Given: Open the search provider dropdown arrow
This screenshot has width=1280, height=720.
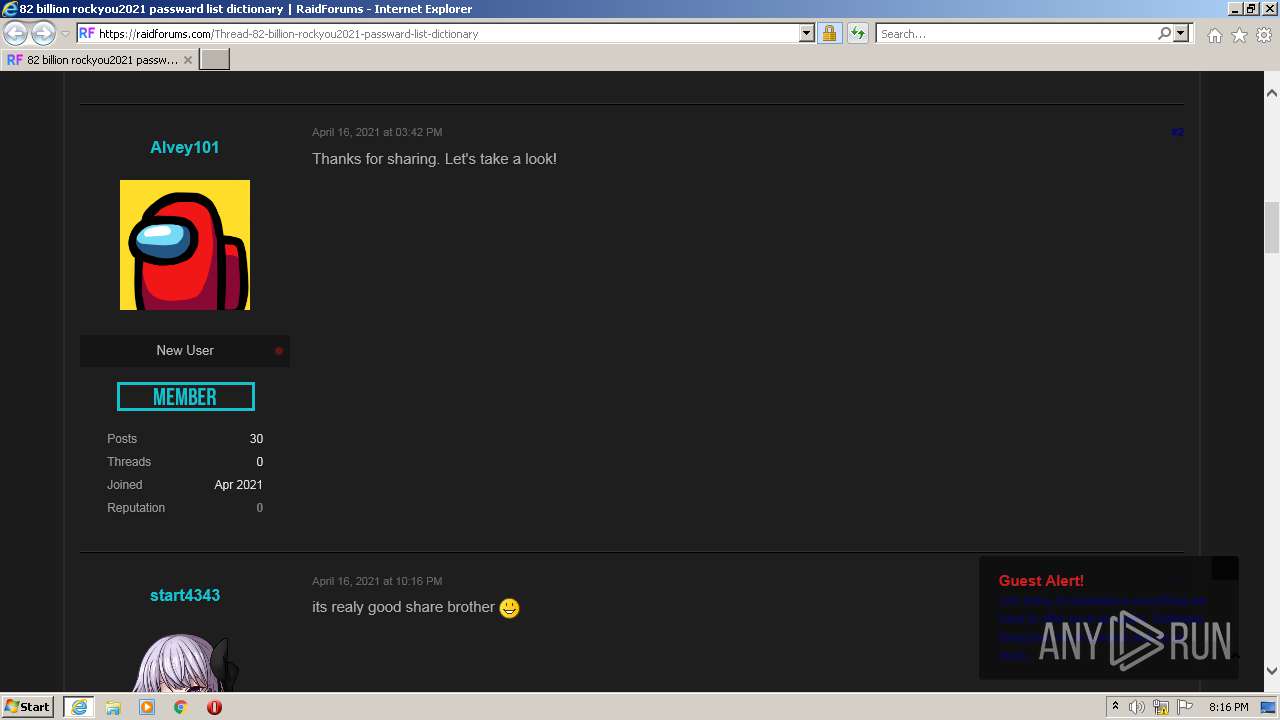Looking at the screenshot, I should click(x=1181, y=34).
